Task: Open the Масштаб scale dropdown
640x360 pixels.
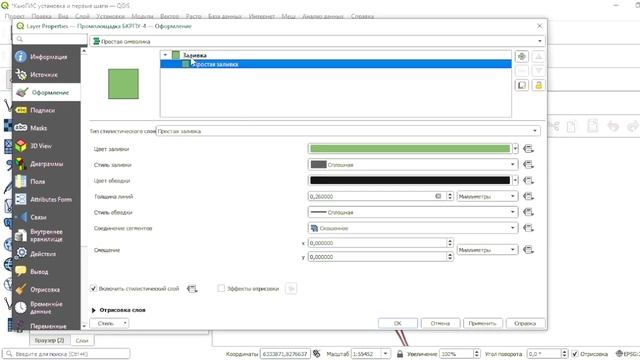Action: (385, 354)
